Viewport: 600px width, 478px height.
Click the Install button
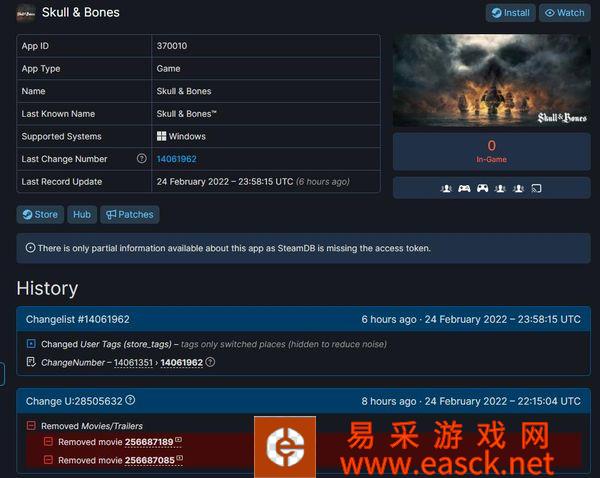point(510,13)
